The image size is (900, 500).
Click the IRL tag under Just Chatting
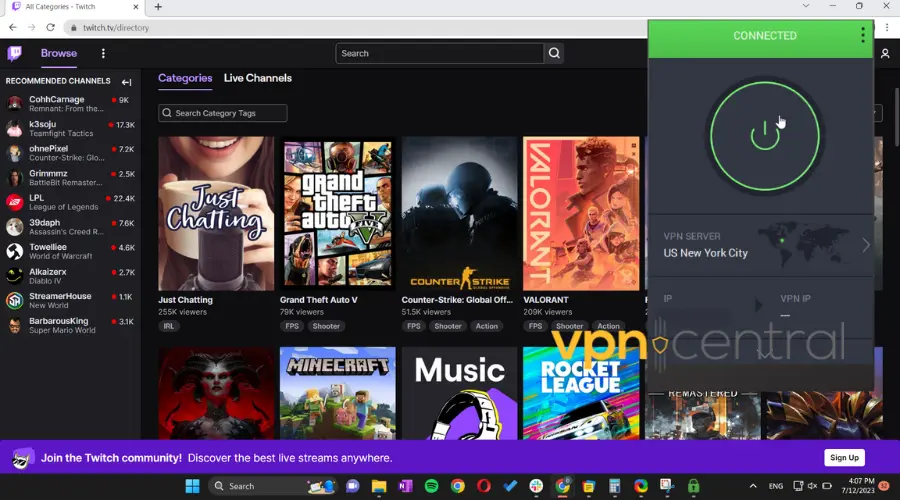168,326
